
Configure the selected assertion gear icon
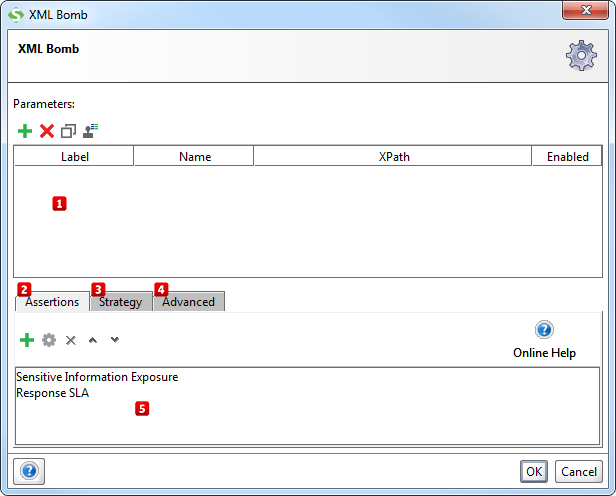pos(49,340)
